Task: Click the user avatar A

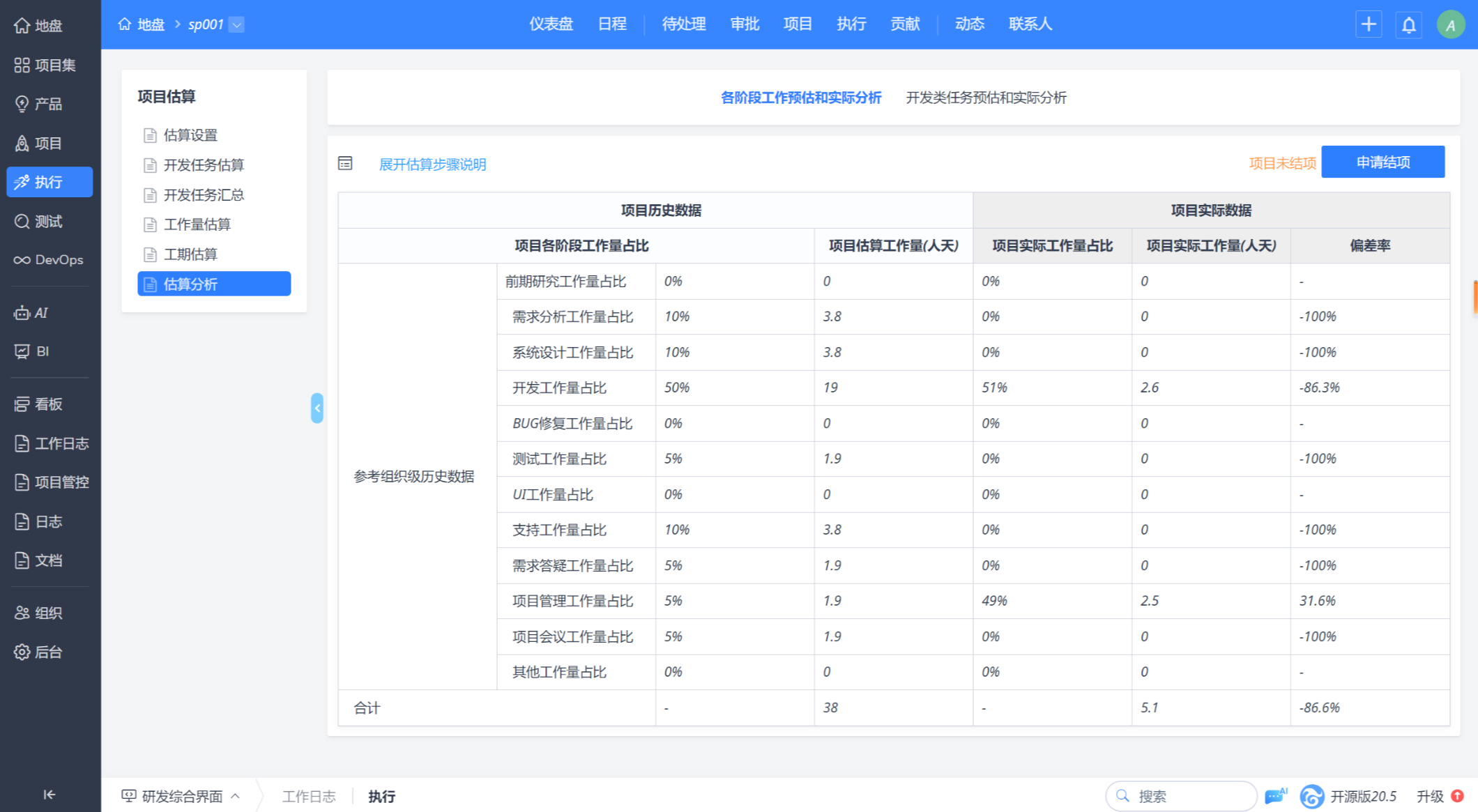Action: [x=1450, y=25]
